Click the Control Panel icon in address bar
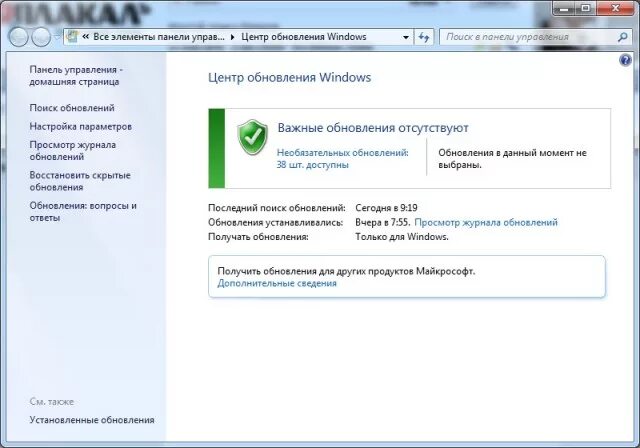This screenshot has height=448, width=640. pyautogui.click(x=73, y=37)
